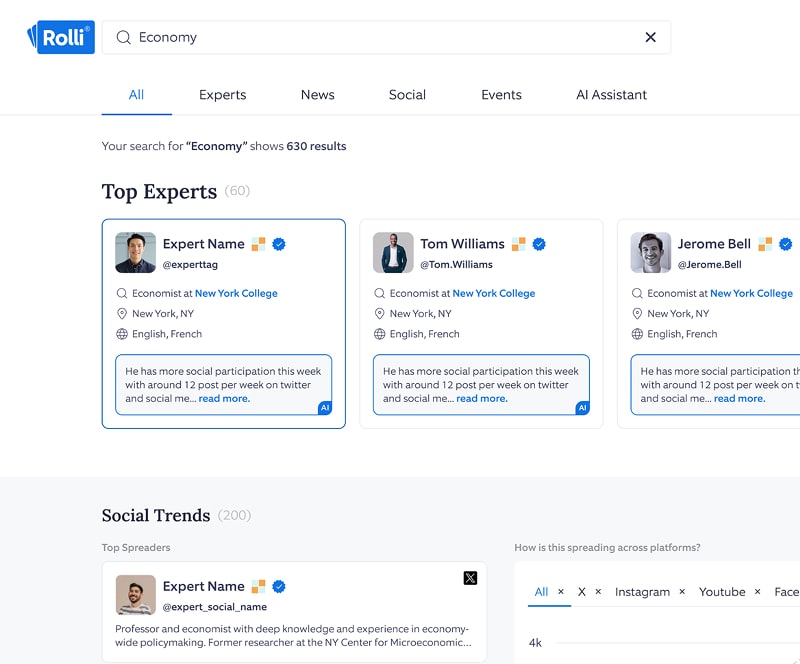The image size is (800, 664).
Task: Remove the X platform filter
Action: (x=598, y=592)
